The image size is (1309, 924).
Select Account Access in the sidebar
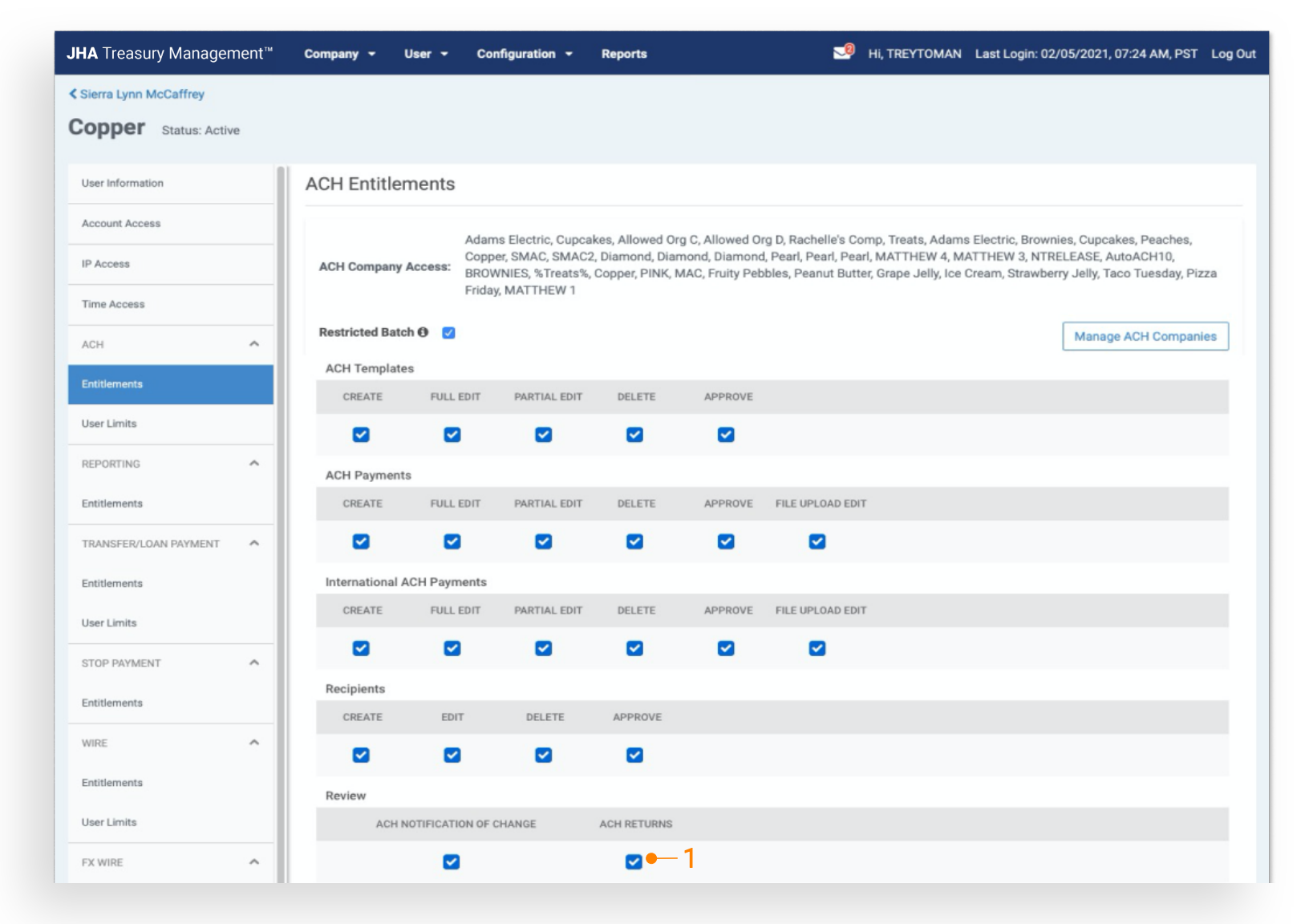121,224
